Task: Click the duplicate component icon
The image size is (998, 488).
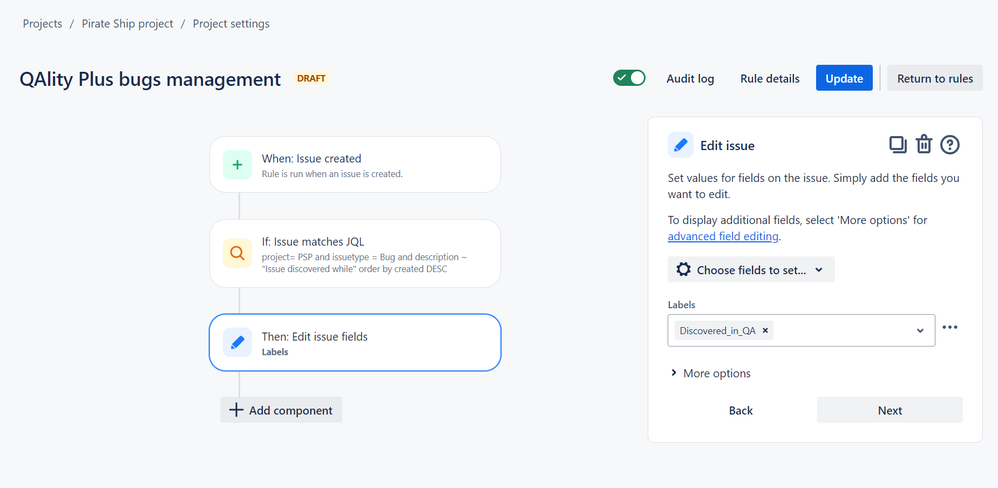Action: (x=897, y=145)
